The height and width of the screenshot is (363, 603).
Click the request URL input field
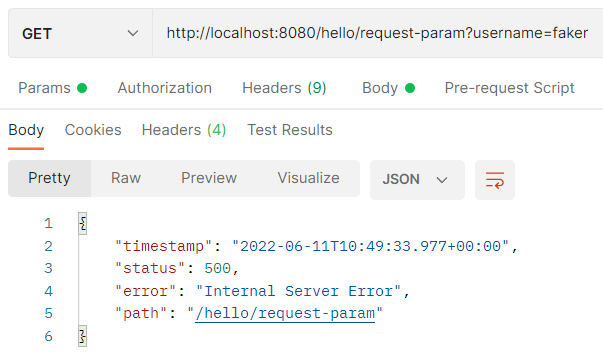tap(377, 33)
